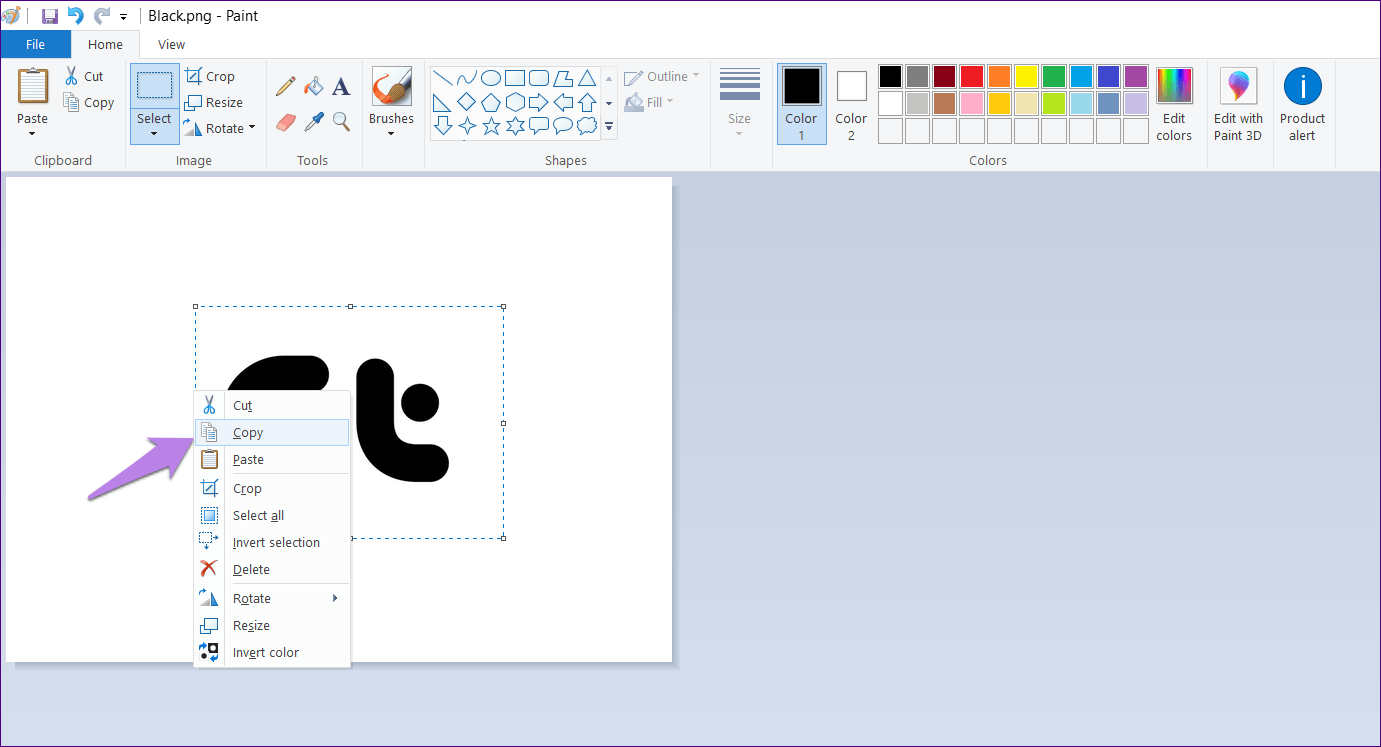Click the Save icon in title bar
The height and width of the screenshot is (747, 1381).
tap(49, 16)
